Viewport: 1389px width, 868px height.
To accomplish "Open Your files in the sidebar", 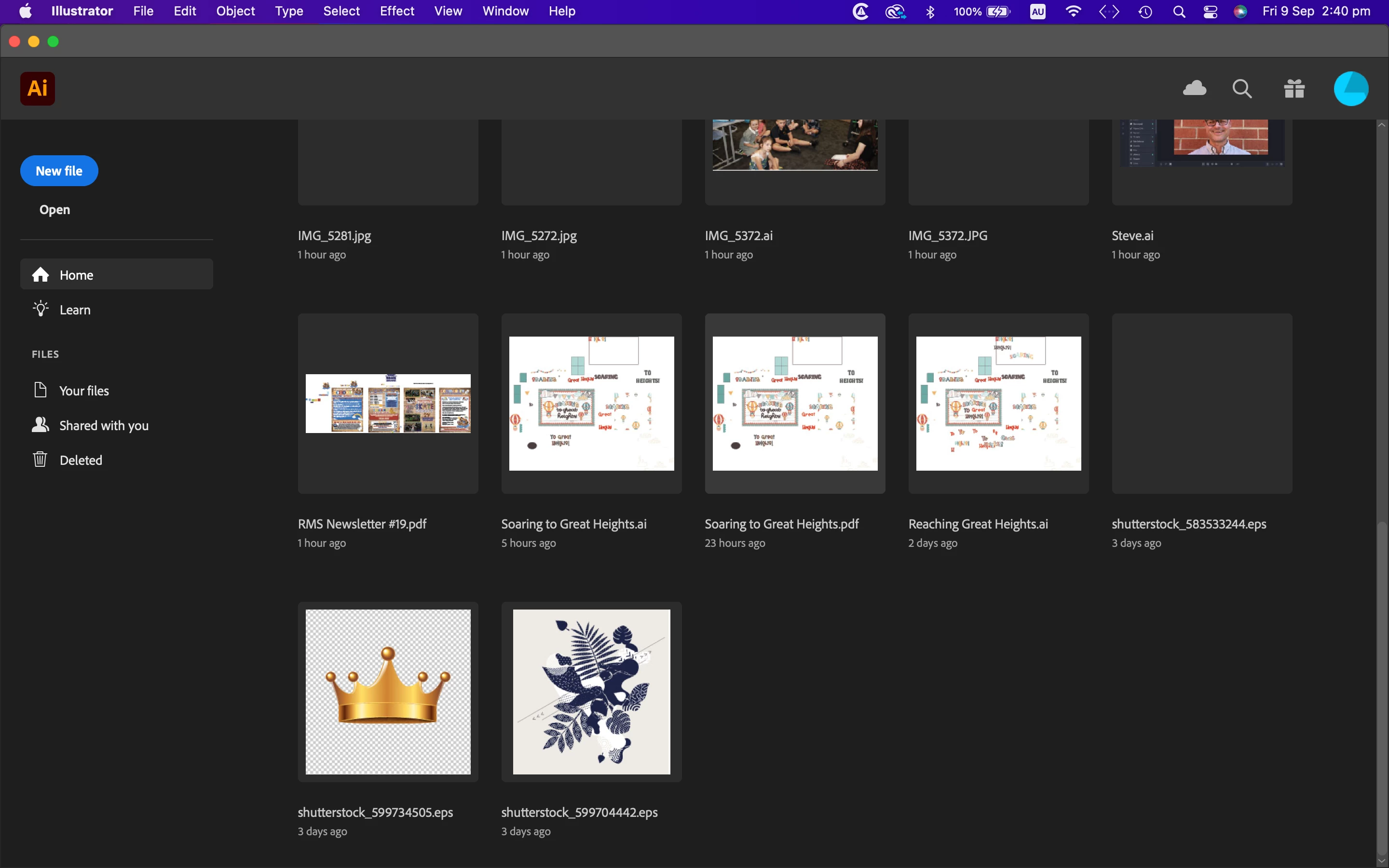I will pyautogui.click(x=84, y=391).
